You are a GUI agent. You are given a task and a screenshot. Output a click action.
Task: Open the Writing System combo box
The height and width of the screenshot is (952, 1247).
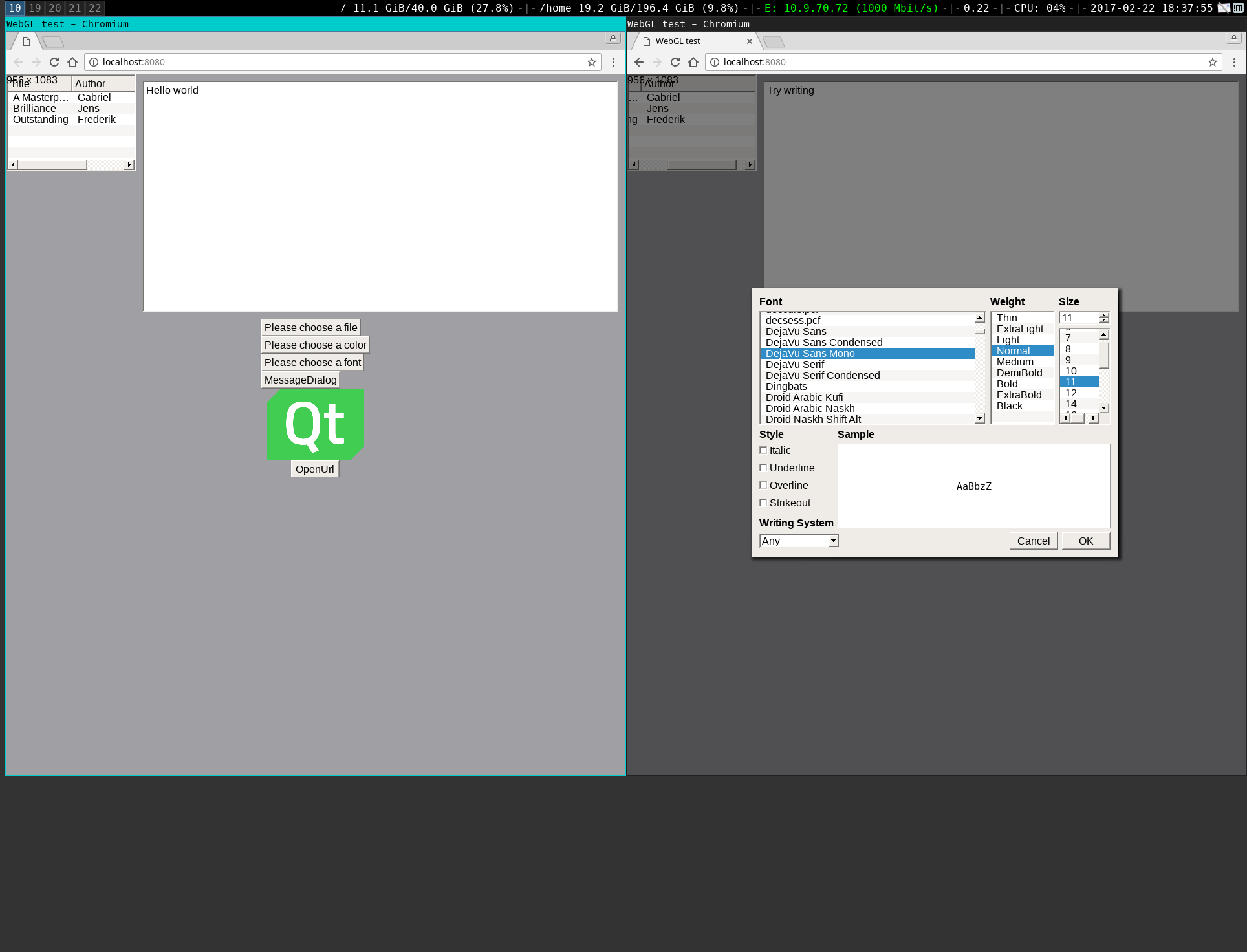[799, 541]
